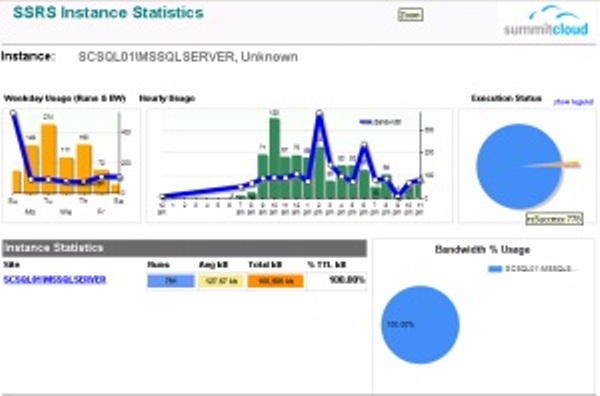Click the show legend link
The height and width of the screenshot is (396, 600).
[573, 102]
